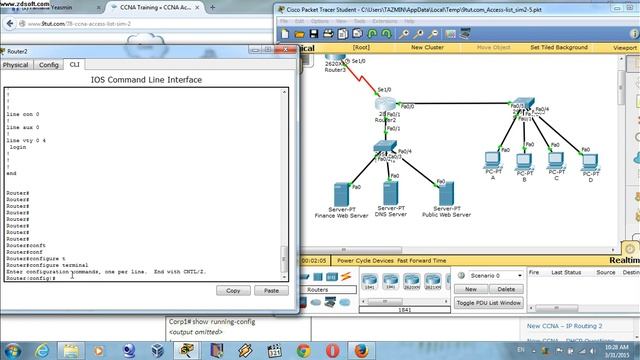The height and width of the screenshot is (360, 640).
Task: Click the info icon on the toolbar's right end
Action: (635, 34)
